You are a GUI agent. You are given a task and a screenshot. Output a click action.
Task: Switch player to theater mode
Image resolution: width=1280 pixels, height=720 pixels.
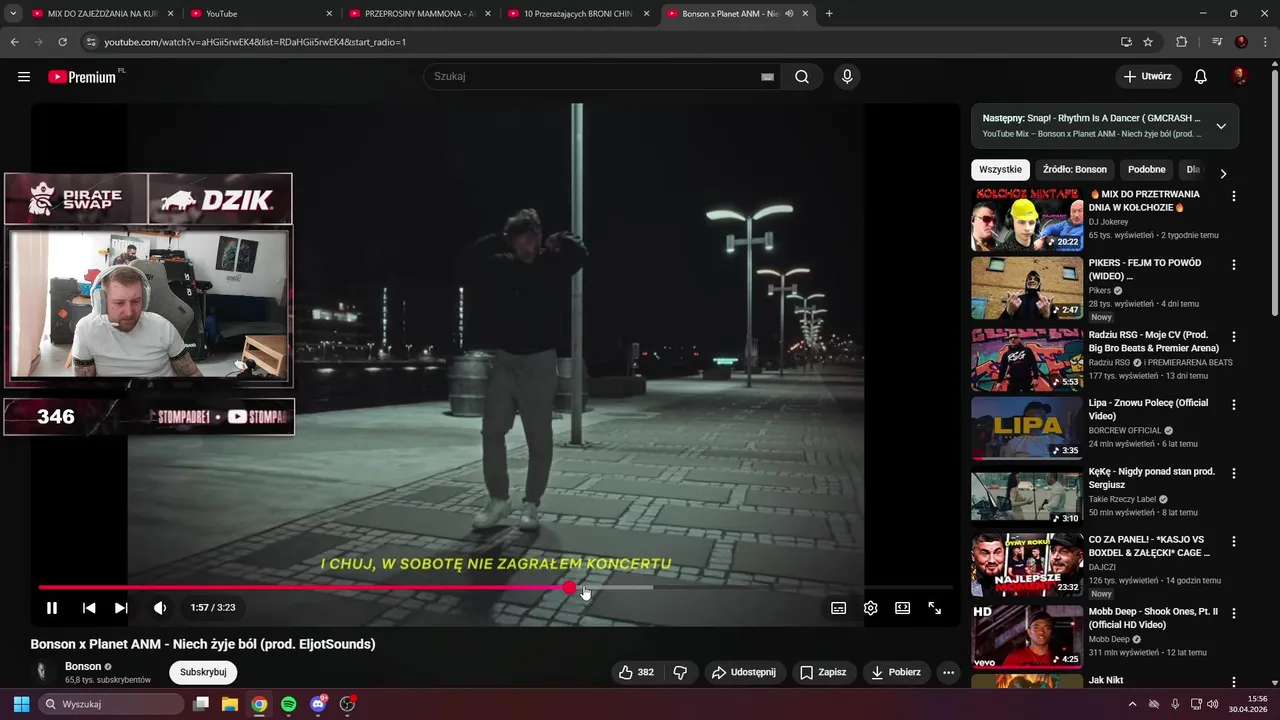(x=903, y=608)
